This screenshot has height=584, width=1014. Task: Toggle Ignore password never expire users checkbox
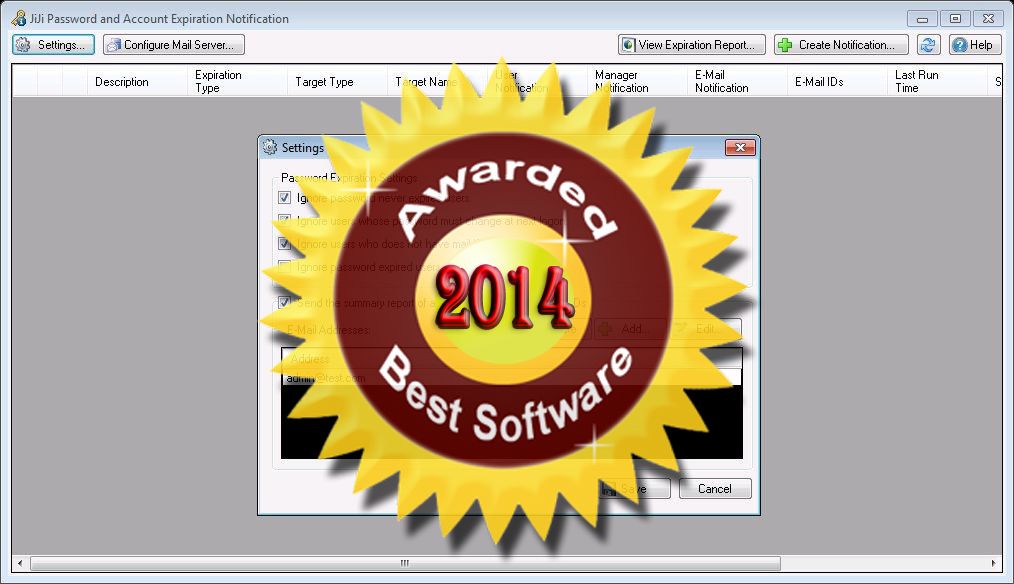point(285,197)
